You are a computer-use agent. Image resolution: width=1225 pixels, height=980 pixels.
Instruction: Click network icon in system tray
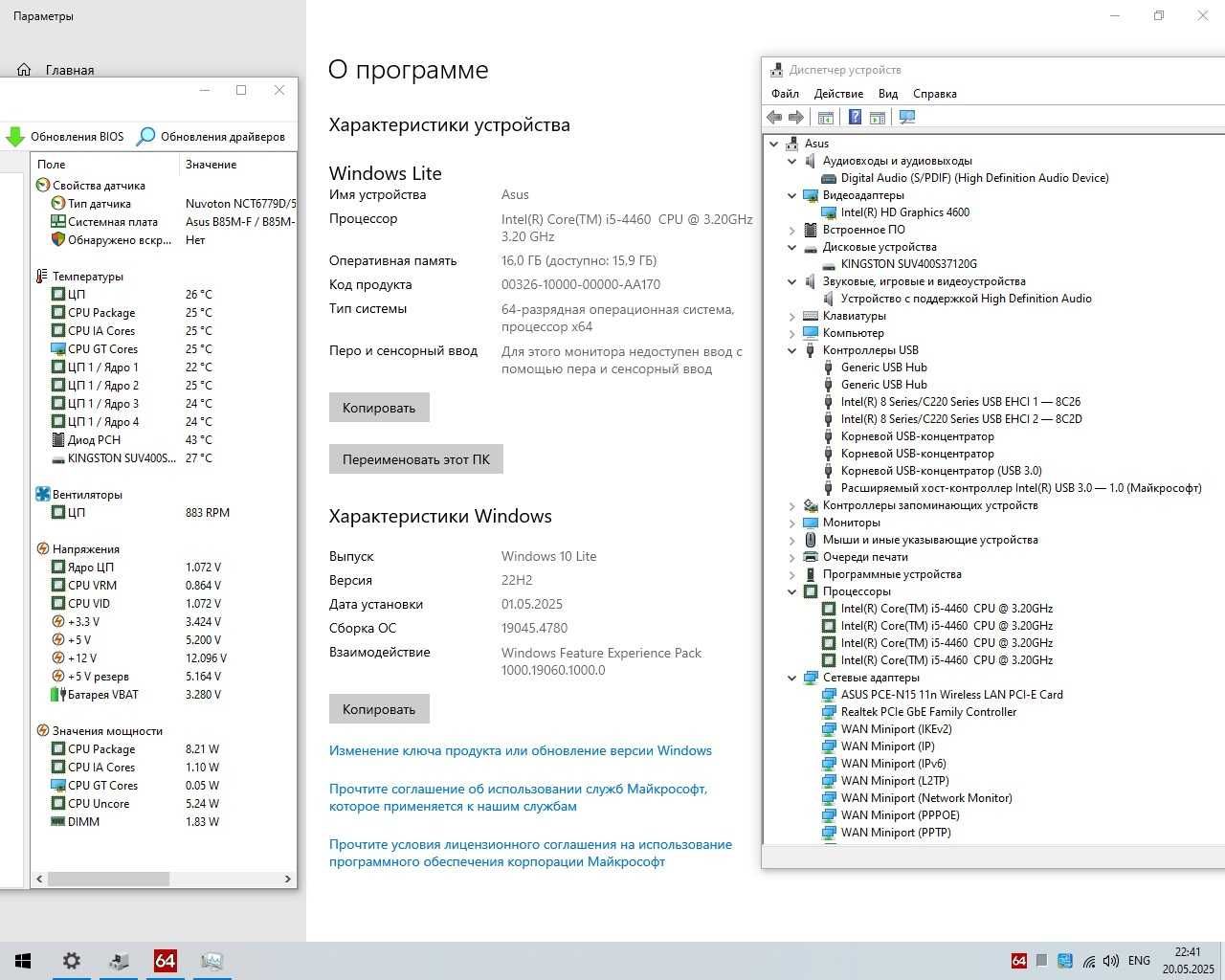pyautogui.click(x=1087, y=961)
